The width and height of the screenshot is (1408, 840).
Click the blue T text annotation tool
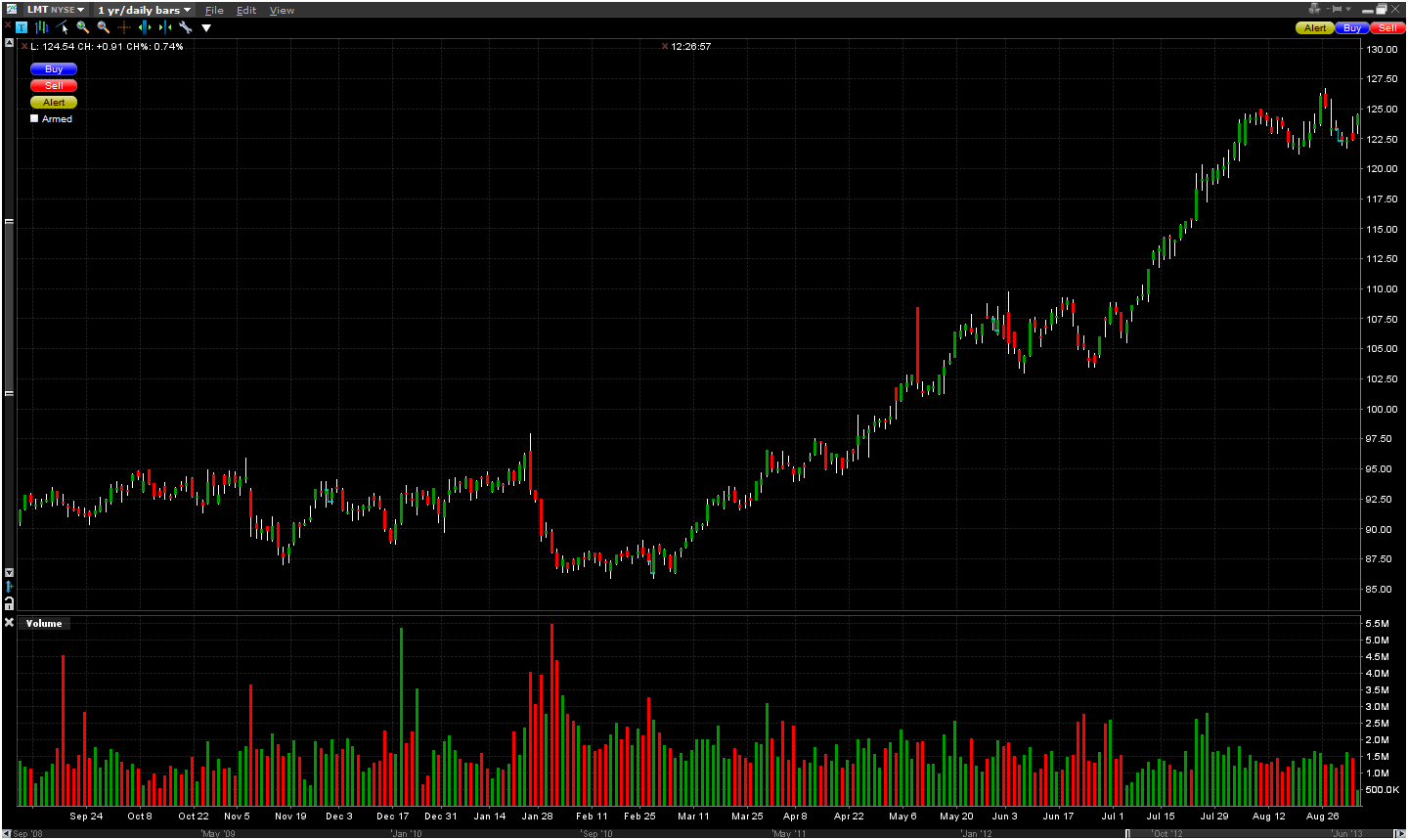22,27
